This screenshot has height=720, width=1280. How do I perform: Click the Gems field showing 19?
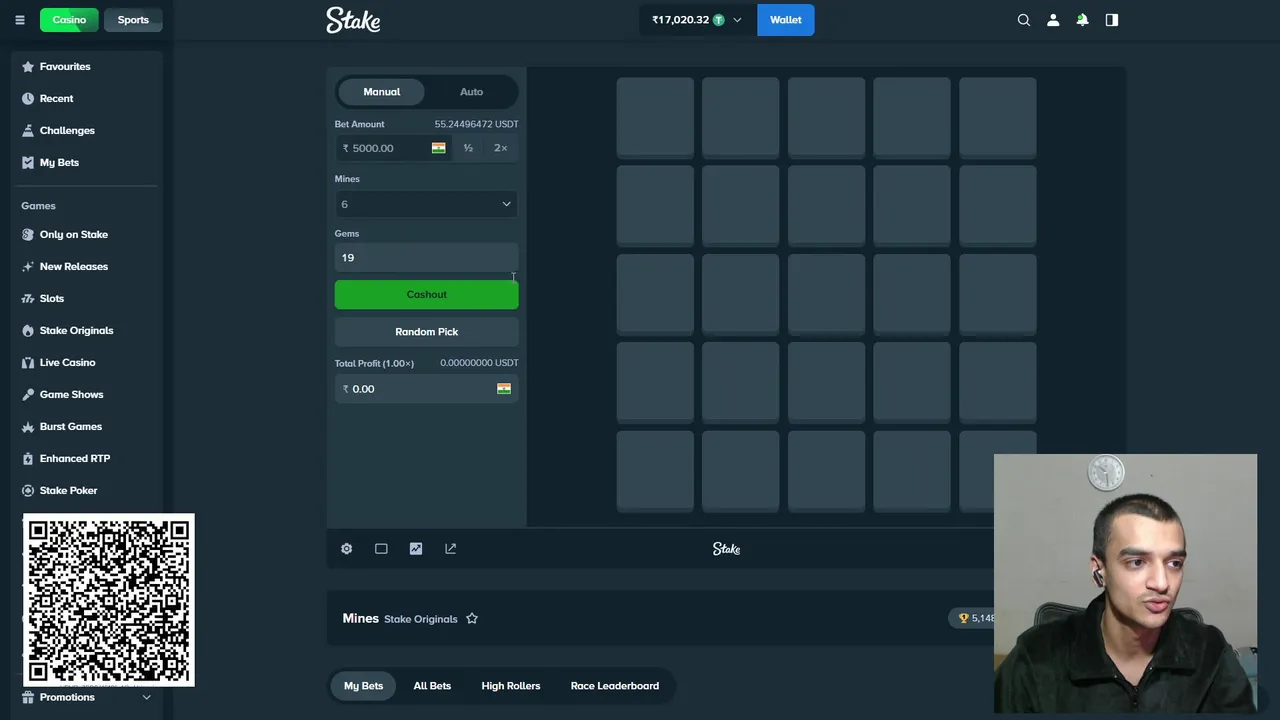(426, 258)
